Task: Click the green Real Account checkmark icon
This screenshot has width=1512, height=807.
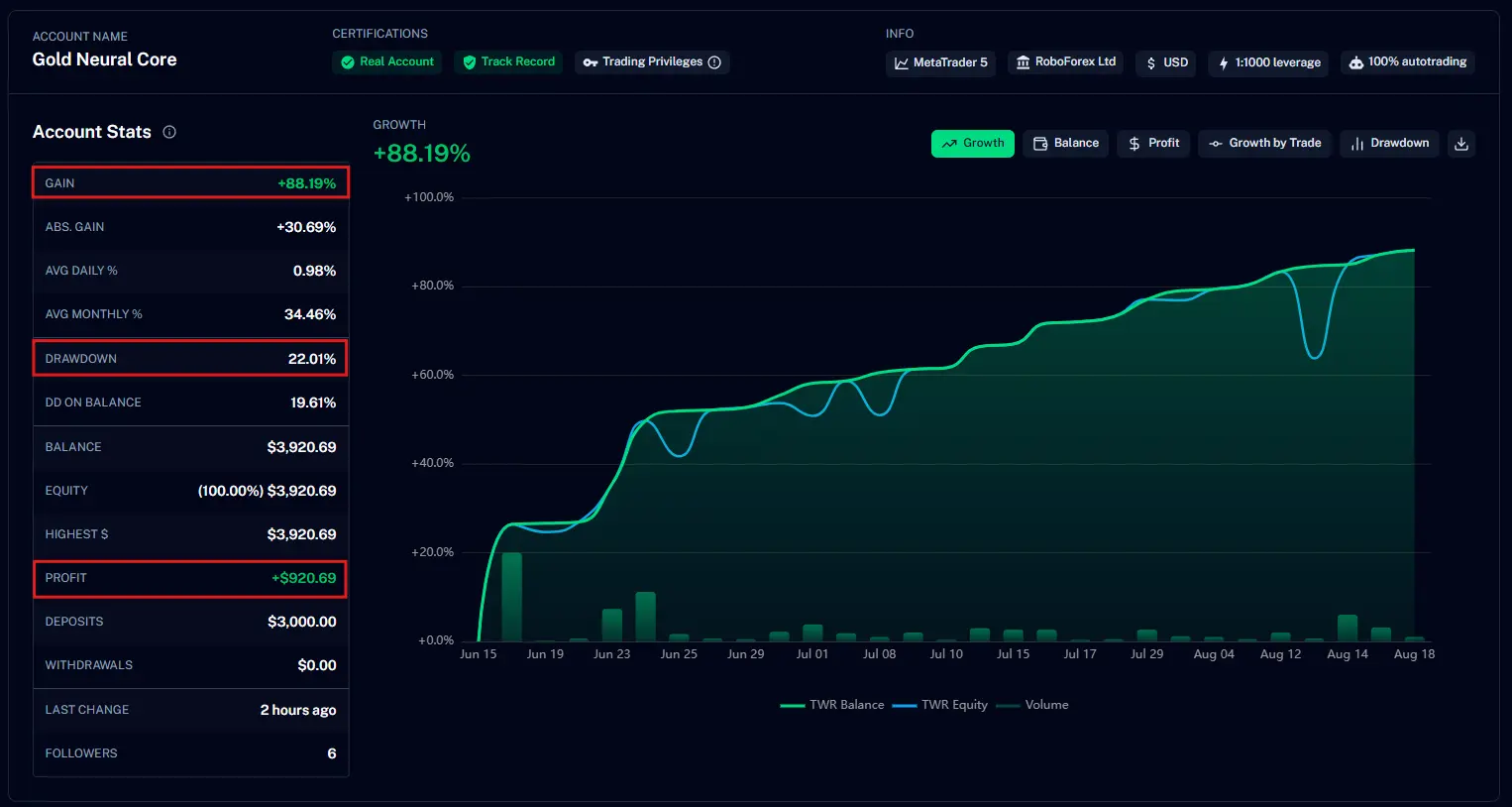Action: 348,62
